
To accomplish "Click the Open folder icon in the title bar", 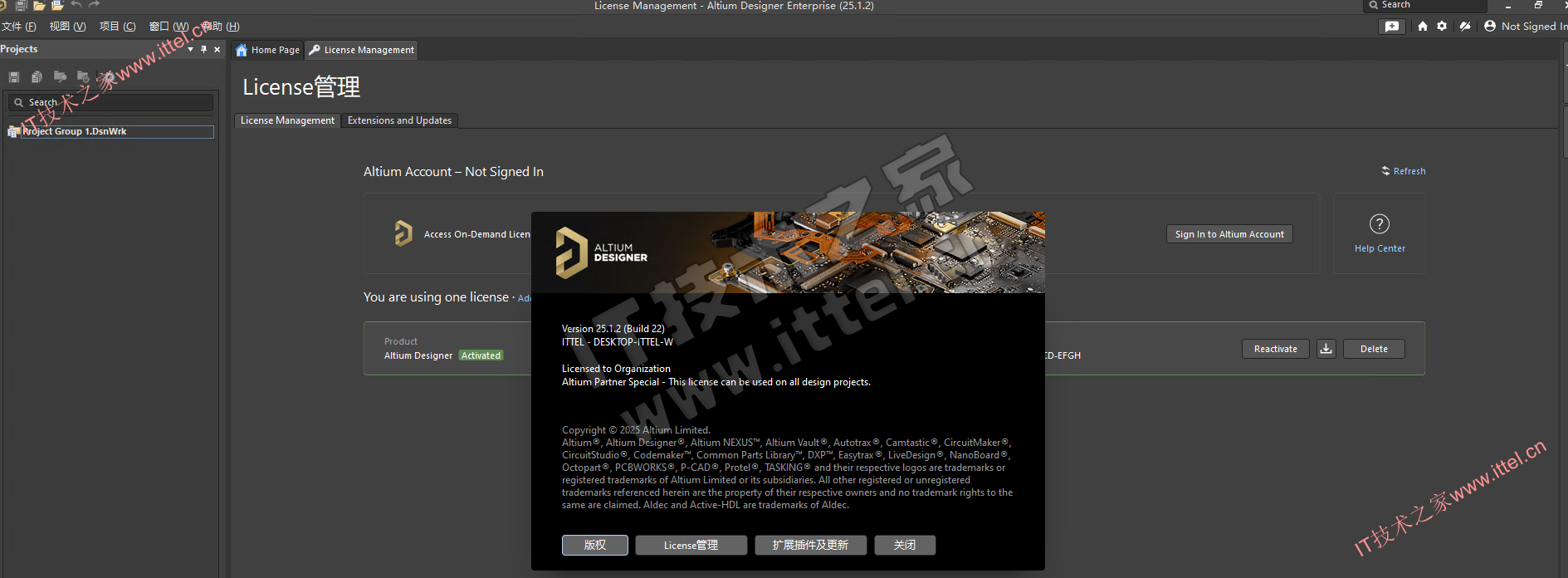I will click(x=39, y=5).
